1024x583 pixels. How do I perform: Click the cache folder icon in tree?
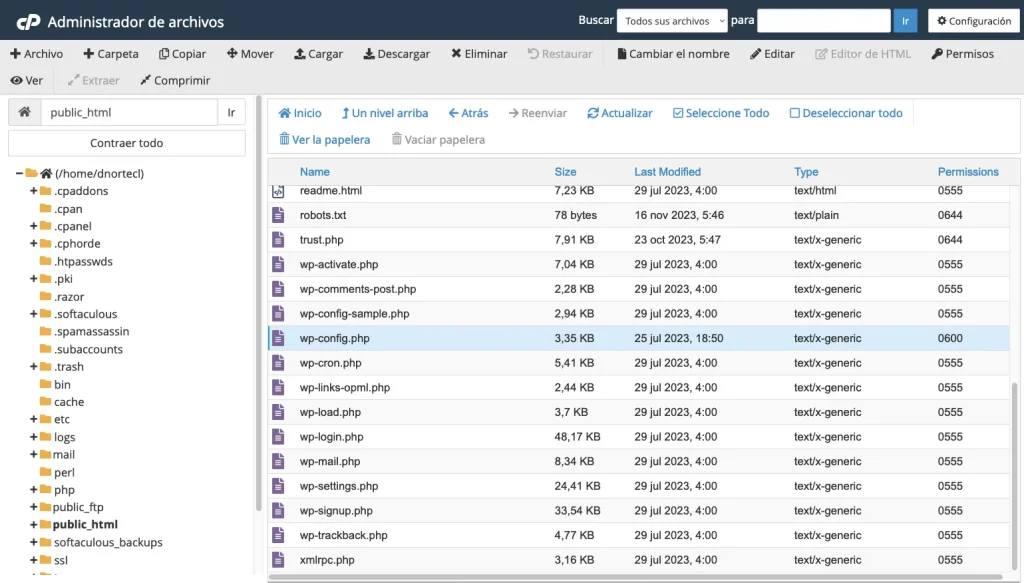pos(45,402)
